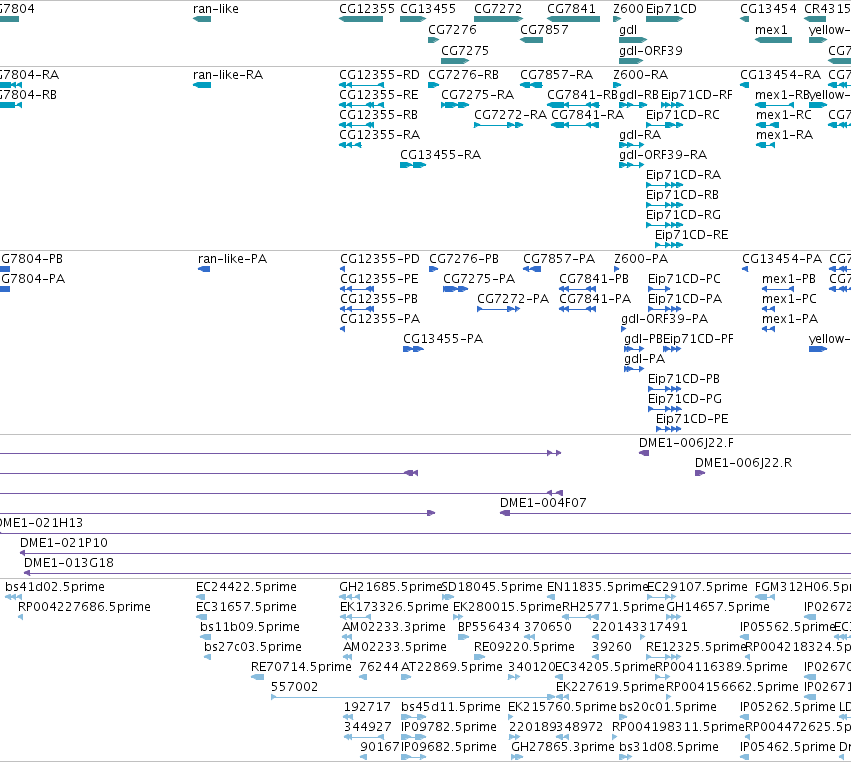
Task: Click the CG7272-PA protein label
Action: click(x=513, y=299)
